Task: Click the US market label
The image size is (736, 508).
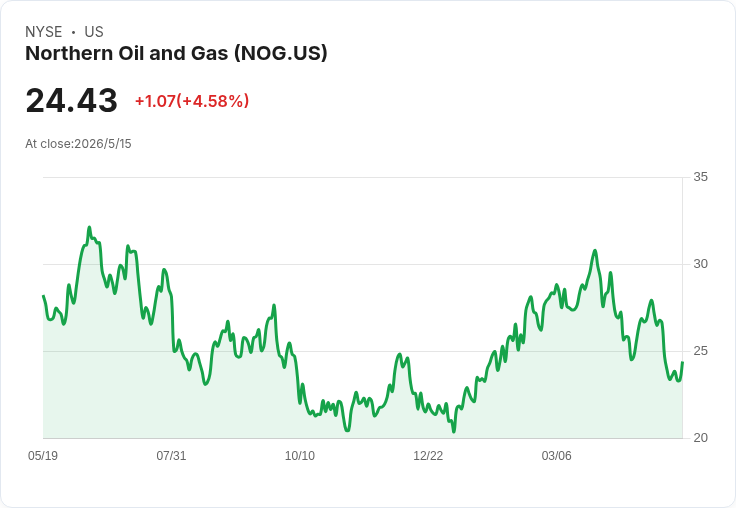Action: pyautogui.click(x=94, y=32)
